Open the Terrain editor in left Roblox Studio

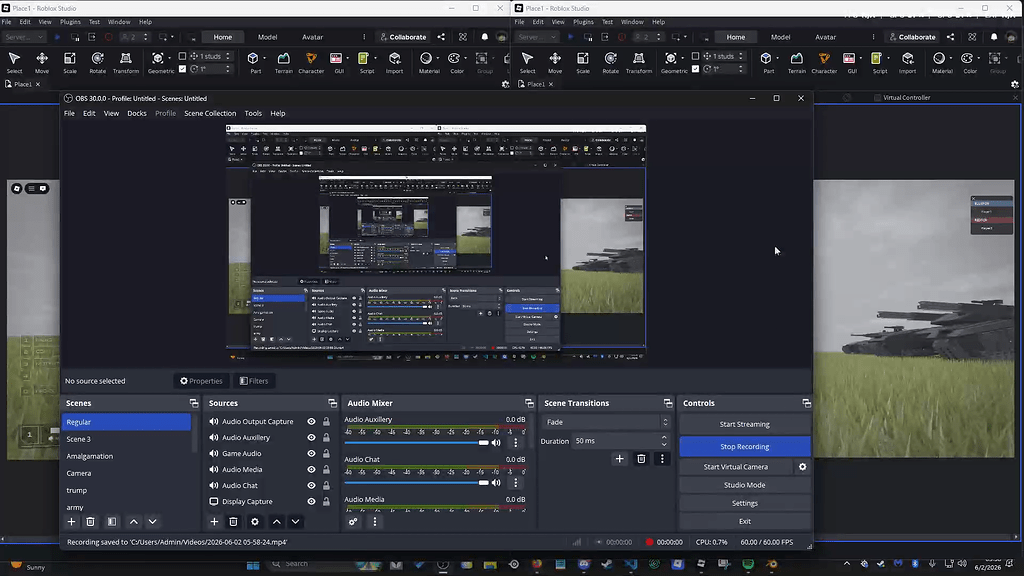tap(283, 63)
